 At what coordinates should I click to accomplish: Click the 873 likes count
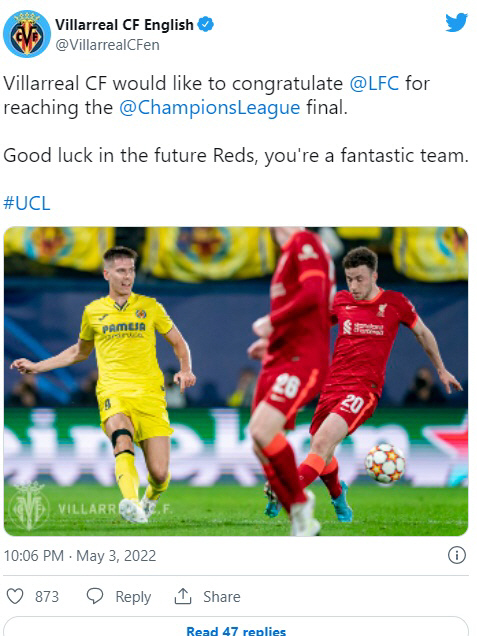(x=47, y=597)
